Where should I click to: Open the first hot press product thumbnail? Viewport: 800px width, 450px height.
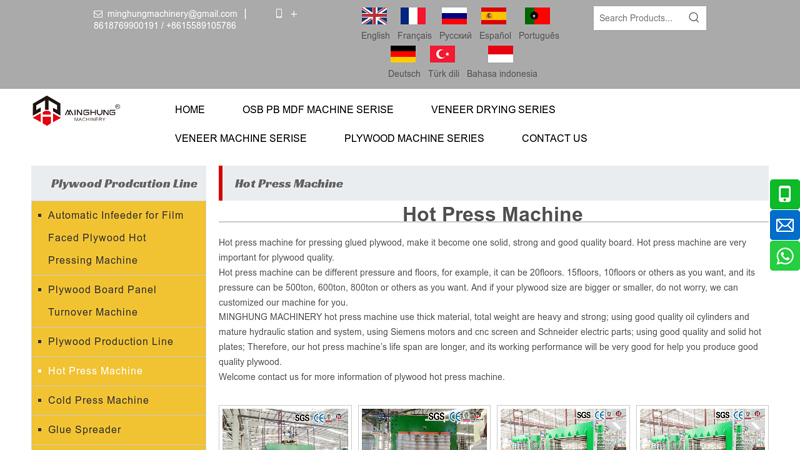(285, 428)
